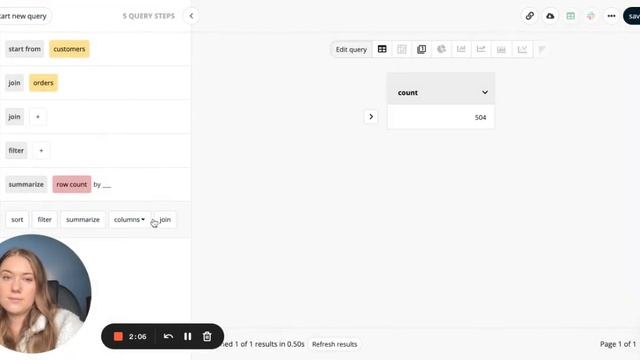Image resolution: width=640 pixels, height=360 pixels.
Task: Click the row count summarize chip
Action: [x=72, y=184]
